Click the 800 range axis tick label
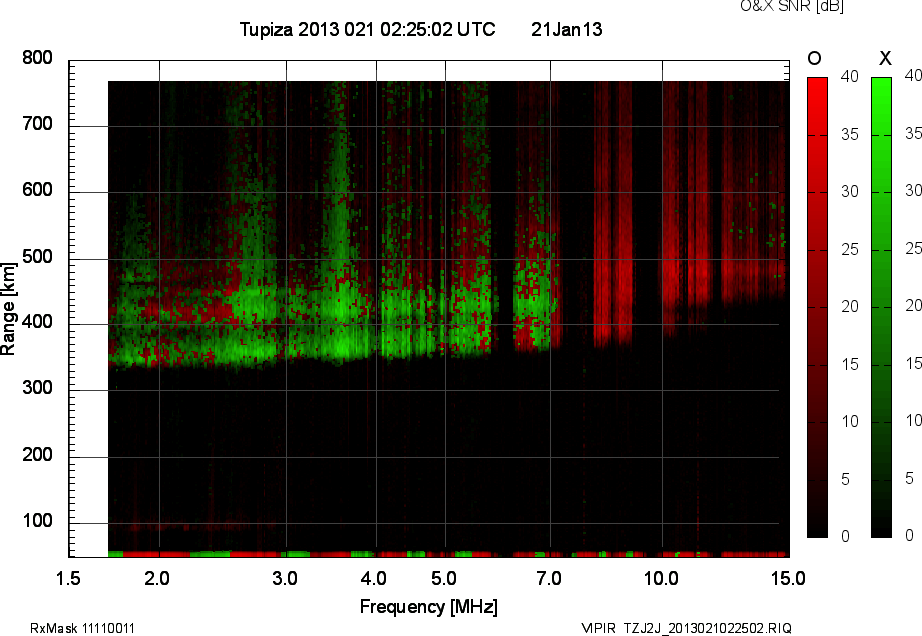The height and width of the screenshot is (636, 922). (37, 58)
